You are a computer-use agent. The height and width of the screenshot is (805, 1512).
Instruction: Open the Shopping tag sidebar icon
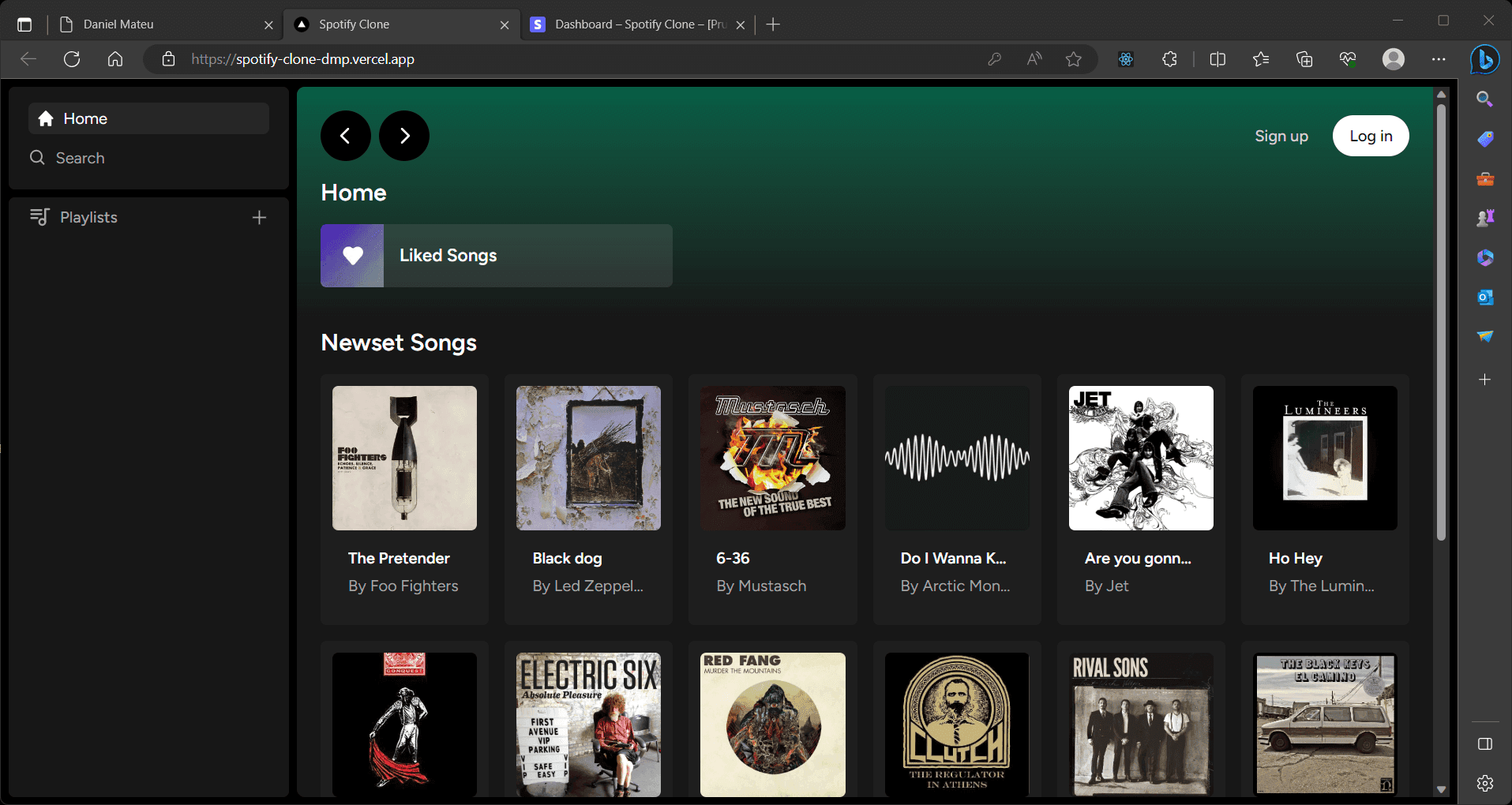[1485, 139]
